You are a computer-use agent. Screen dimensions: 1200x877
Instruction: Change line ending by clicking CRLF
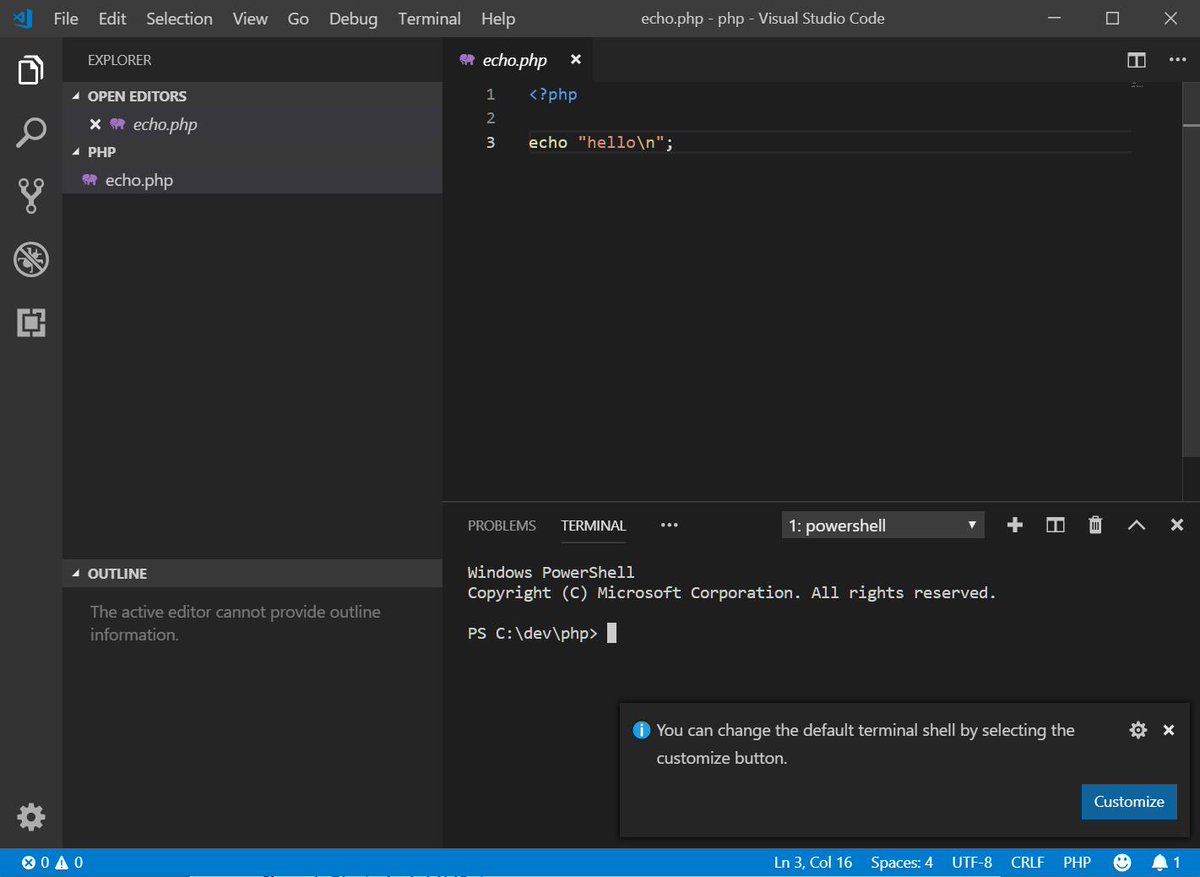tap(1027, 861)
